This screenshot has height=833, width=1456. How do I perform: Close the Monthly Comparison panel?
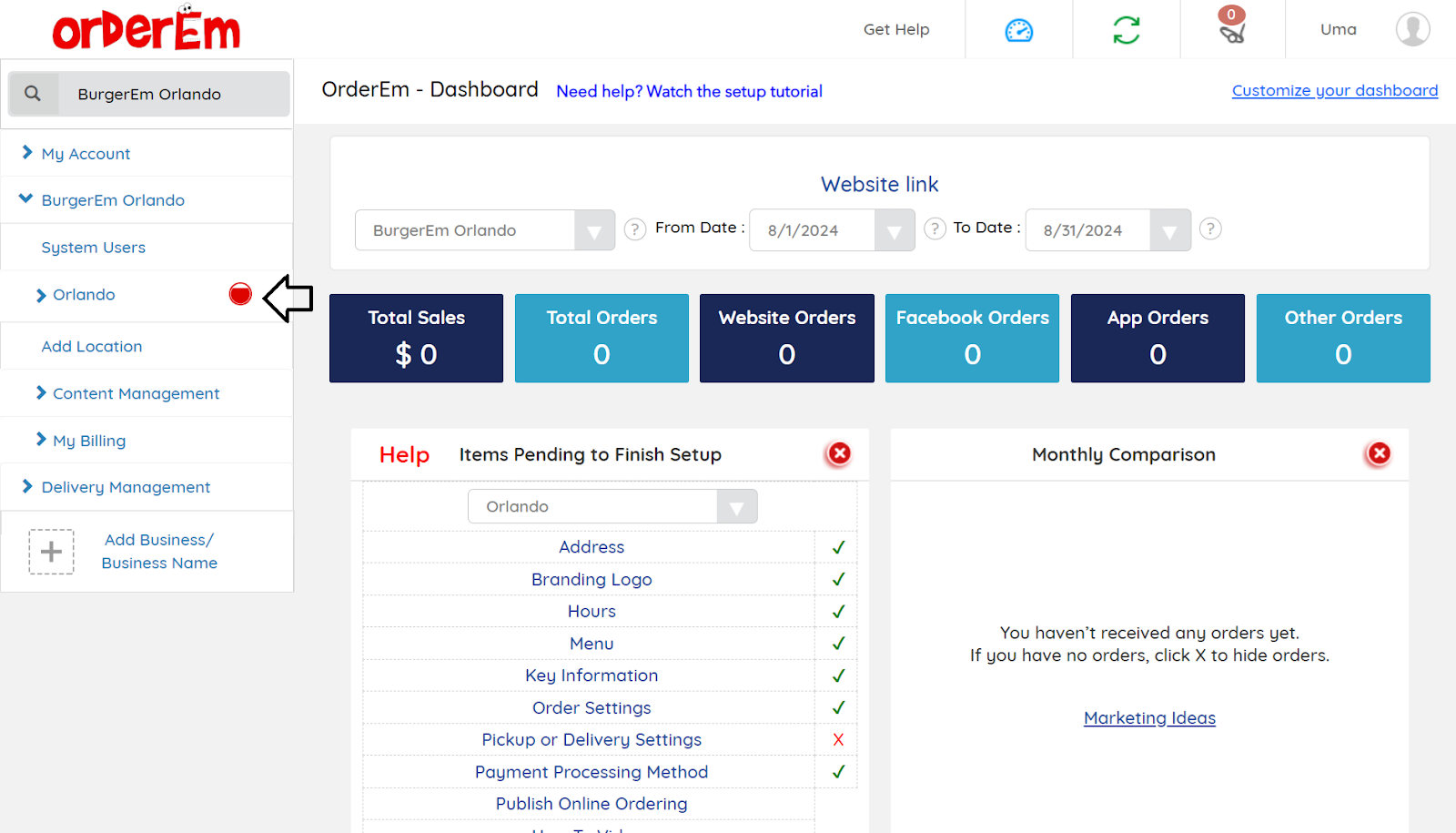1379,453
